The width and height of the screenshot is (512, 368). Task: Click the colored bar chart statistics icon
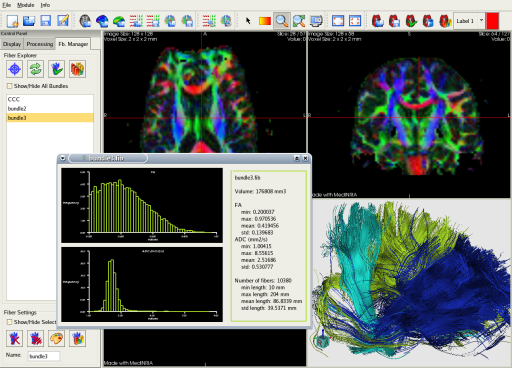(x=77, y=69)
